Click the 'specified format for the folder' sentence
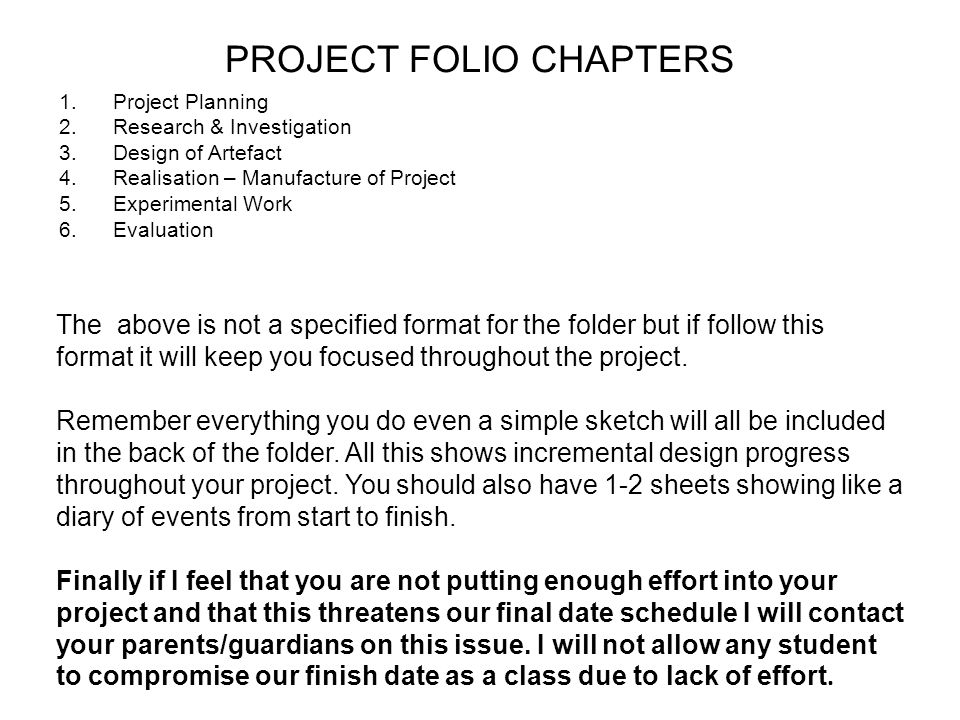Image resolution: width=960 pixels, height=720 pixels. pos(440,324)
